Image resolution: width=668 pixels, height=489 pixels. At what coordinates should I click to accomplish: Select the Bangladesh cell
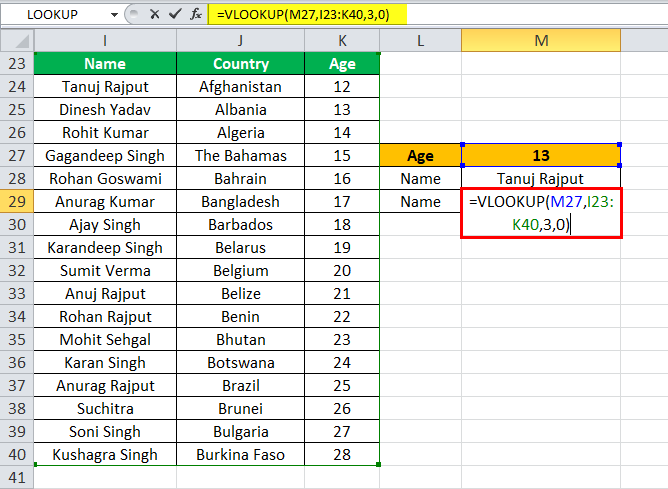pos(240,201)
